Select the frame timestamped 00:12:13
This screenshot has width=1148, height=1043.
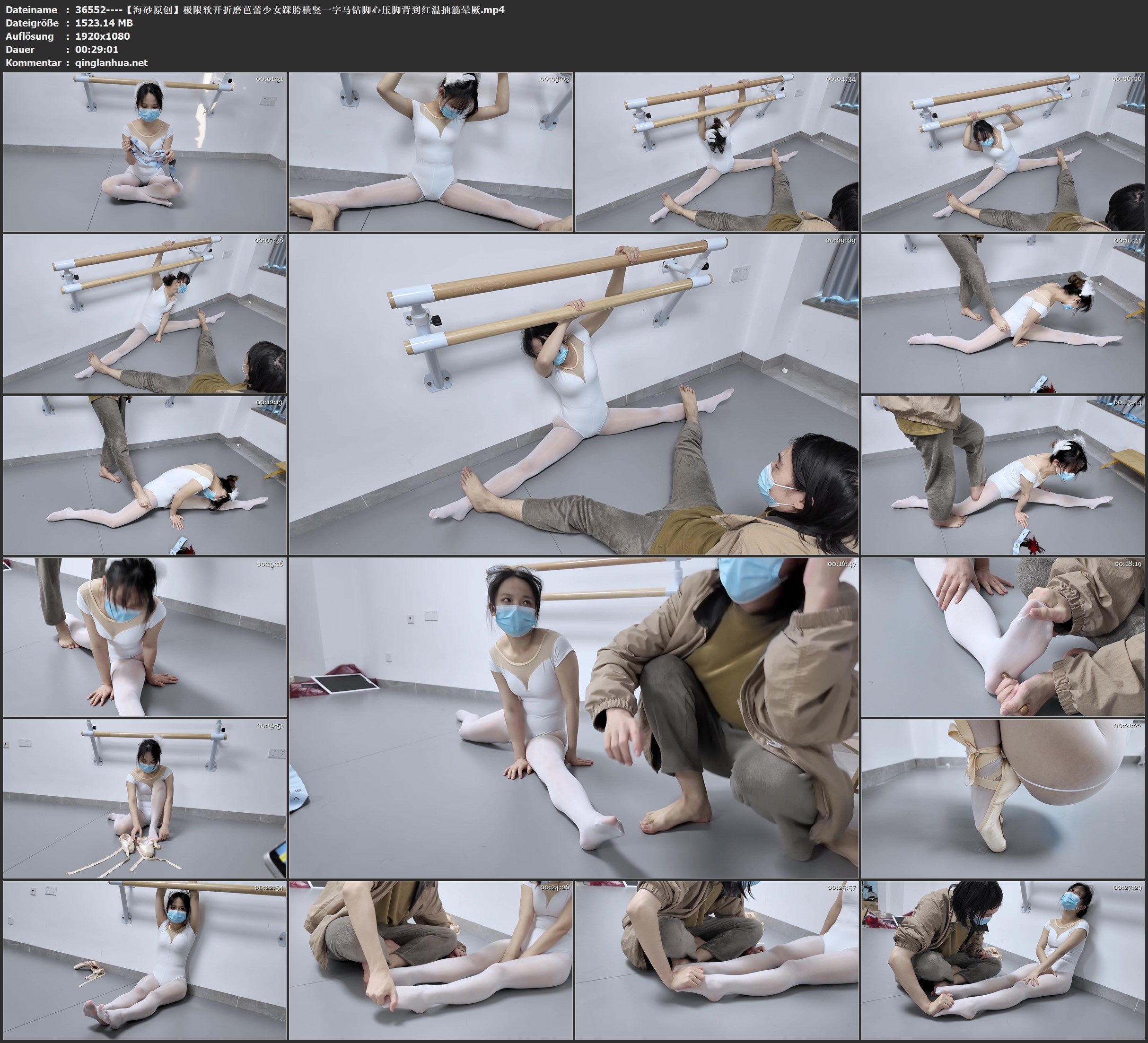145,475
